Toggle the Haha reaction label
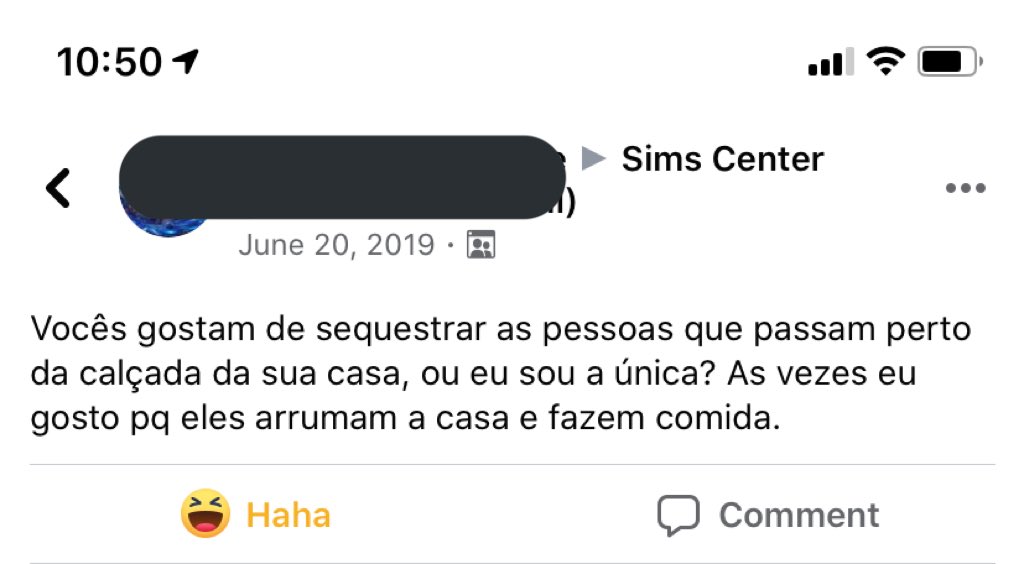Screen dimensions: 1024x564 [288, 515]
